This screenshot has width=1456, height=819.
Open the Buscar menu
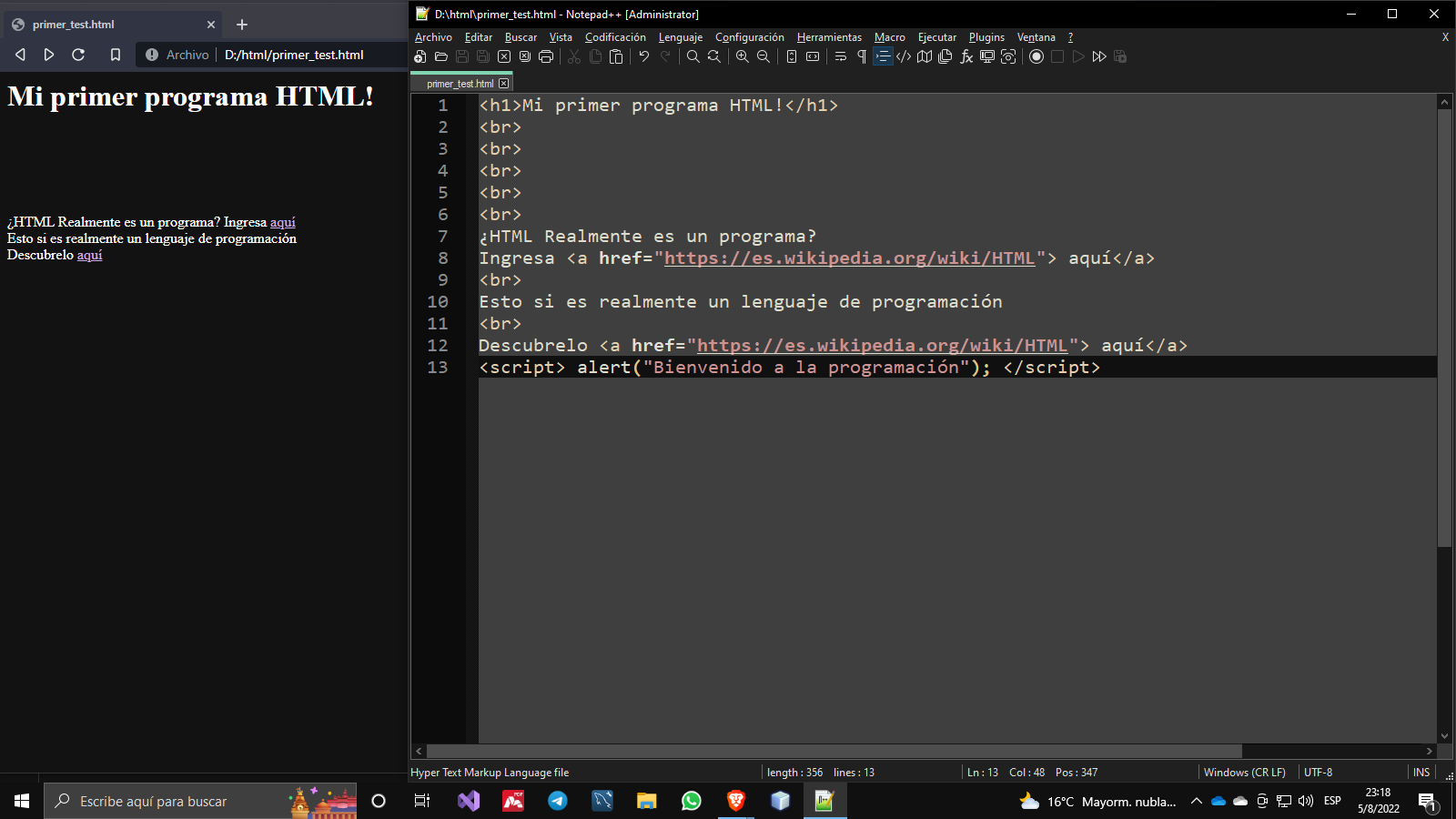click(x=521, y=37)
